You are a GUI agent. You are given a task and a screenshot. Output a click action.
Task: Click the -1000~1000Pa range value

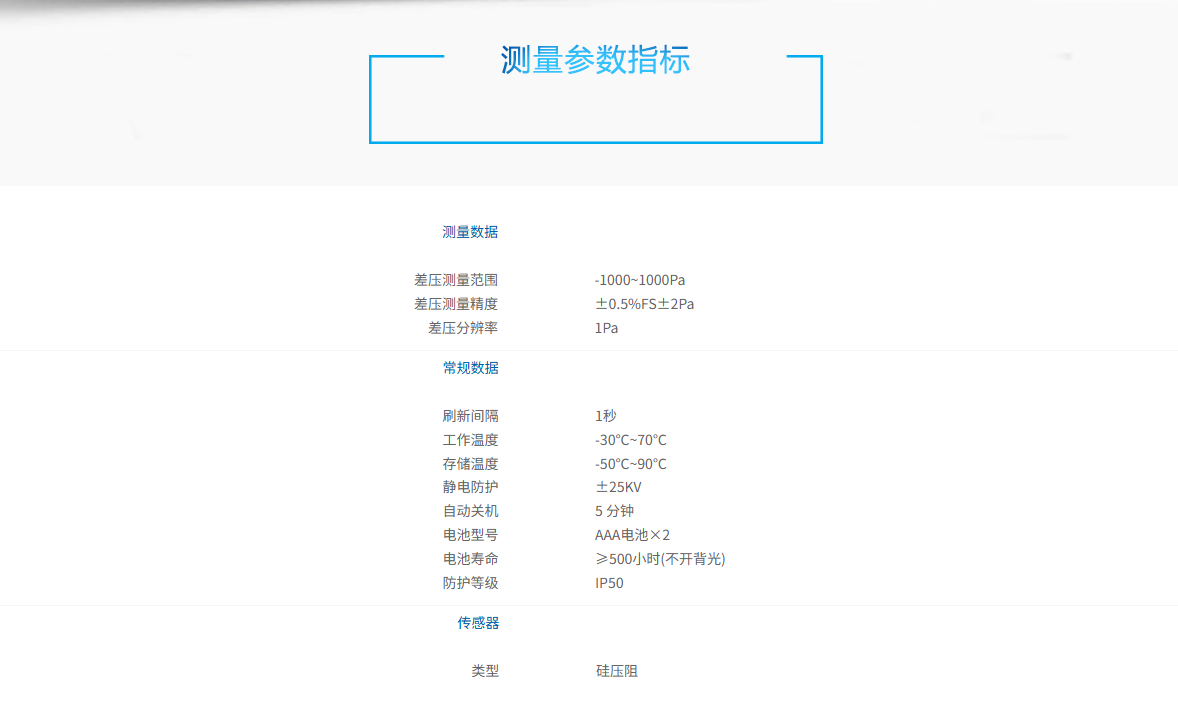640,280
